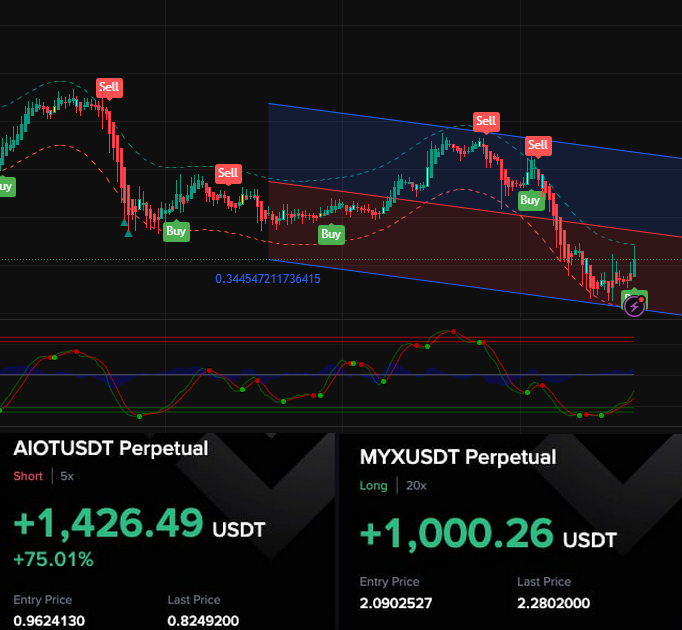Click the AIOTUSDT last price 0.8249200

(203, 620)
